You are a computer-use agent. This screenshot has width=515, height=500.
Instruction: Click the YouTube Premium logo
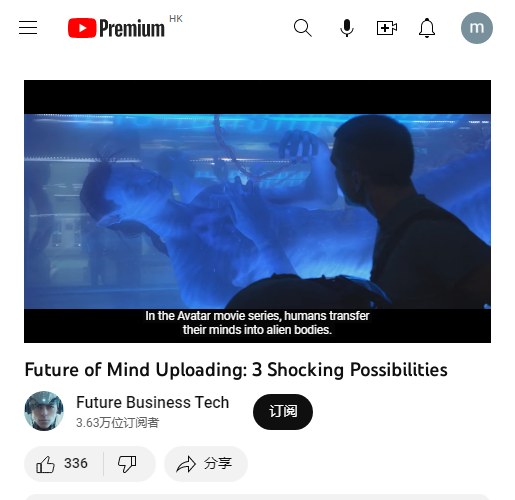(x=116, y=28)
